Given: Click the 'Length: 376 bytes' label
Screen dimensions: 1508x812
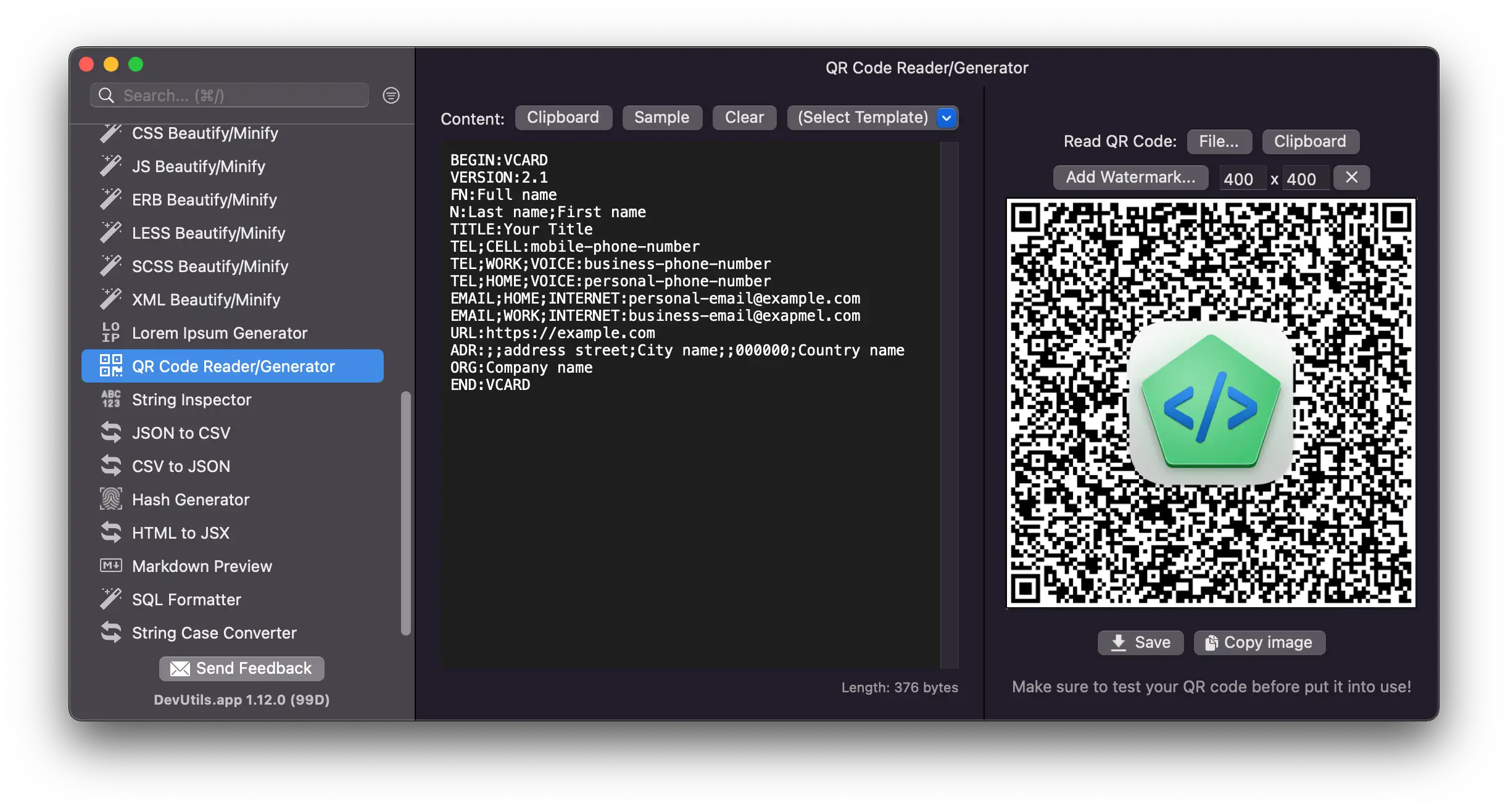Looking at the screenshot, I should [900, 687].
